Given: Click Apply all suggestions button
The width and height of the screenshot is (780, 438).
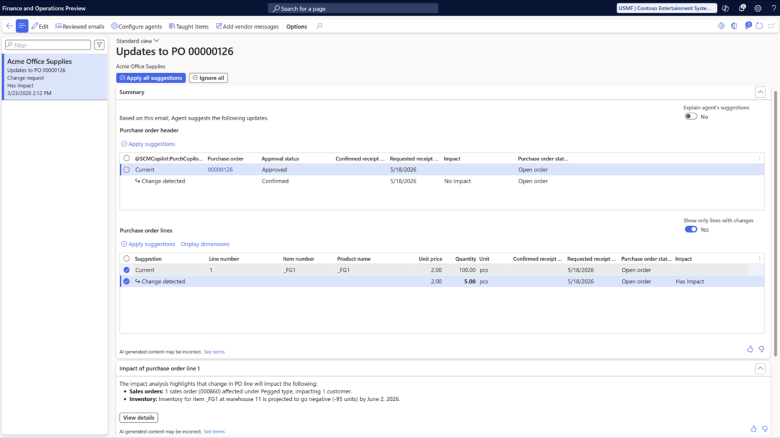Looking at the screenshot, I should tap(151, 78).
